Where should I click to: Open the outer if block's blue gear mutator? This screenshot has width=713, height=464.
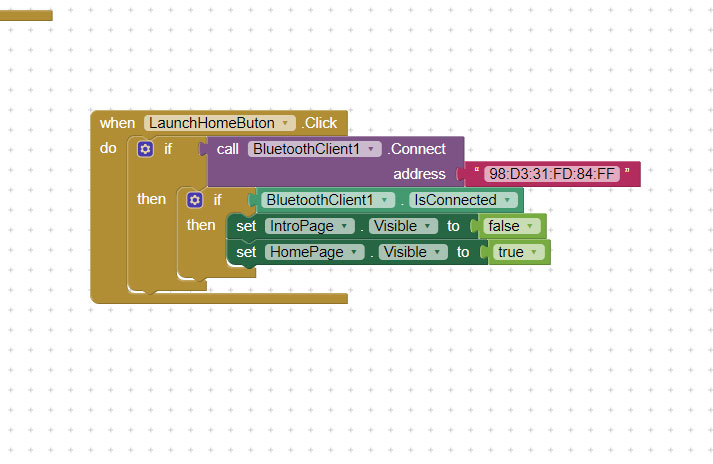point(145,149)
